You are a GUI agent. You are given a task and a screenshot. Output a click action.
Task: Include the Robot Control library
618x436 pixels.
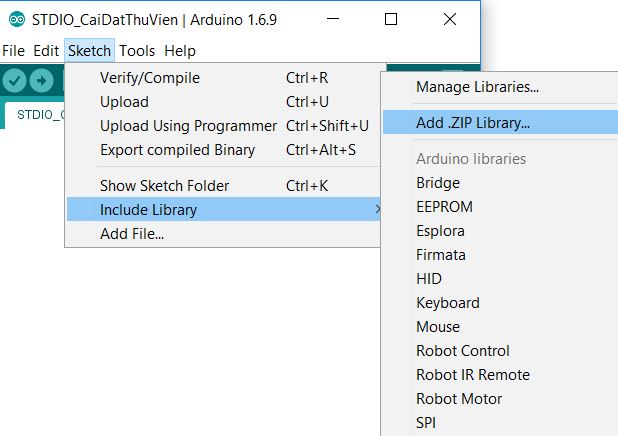click(x=501, y=351)
